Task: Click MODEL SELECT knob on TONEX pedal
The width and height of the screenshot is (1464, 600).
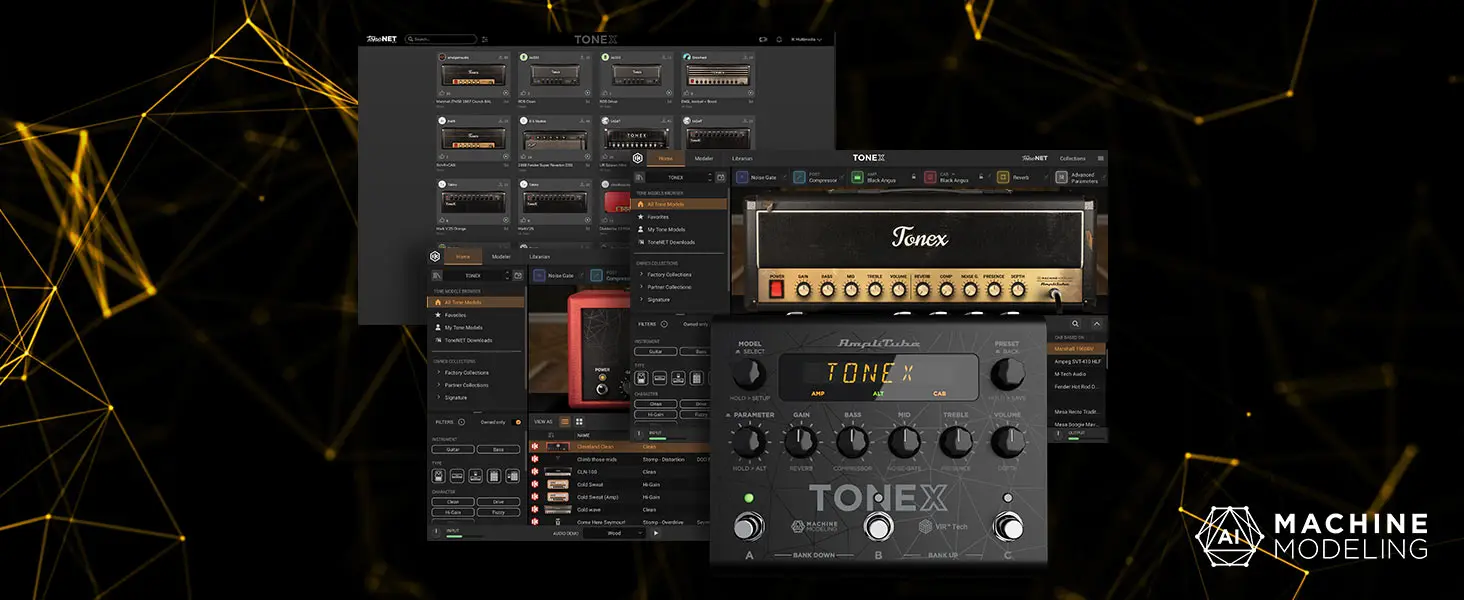Action: coord(750,374)
